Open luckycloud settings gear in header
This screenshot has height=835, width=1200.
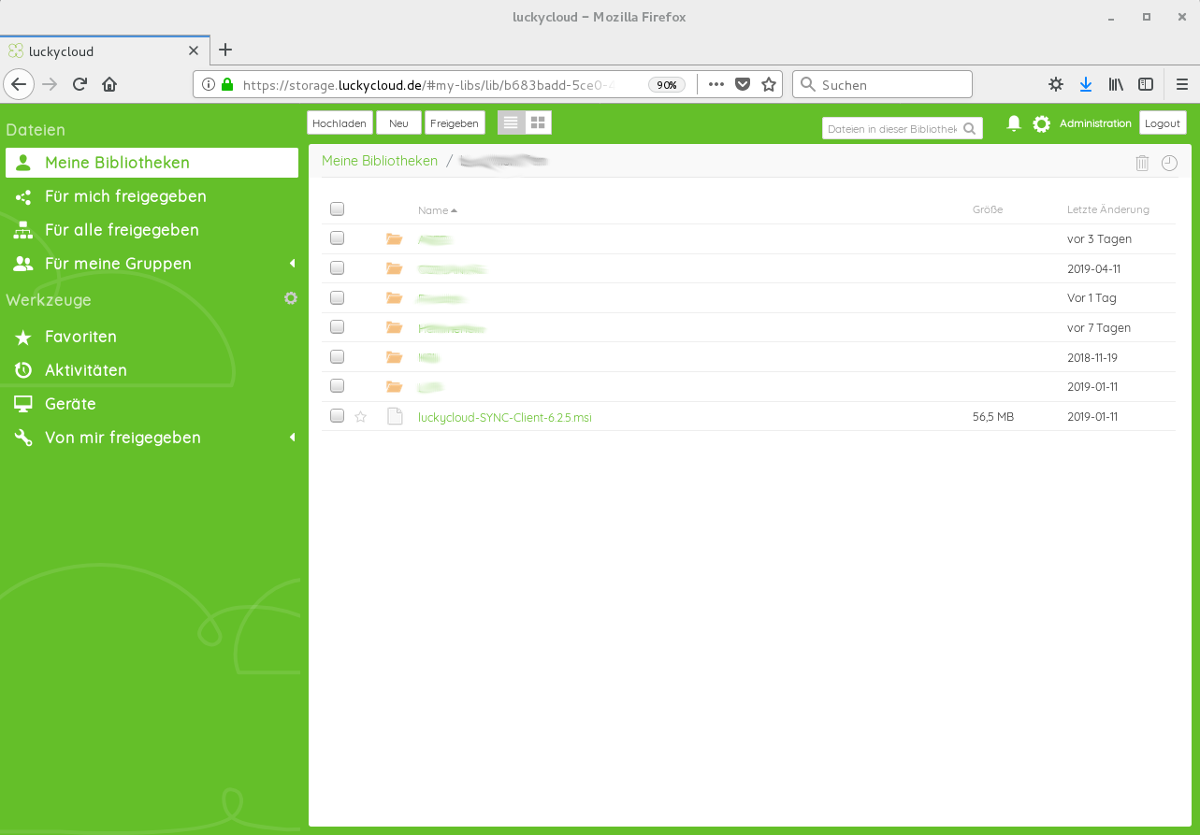pyautogui.click(x=1041, y=123)
